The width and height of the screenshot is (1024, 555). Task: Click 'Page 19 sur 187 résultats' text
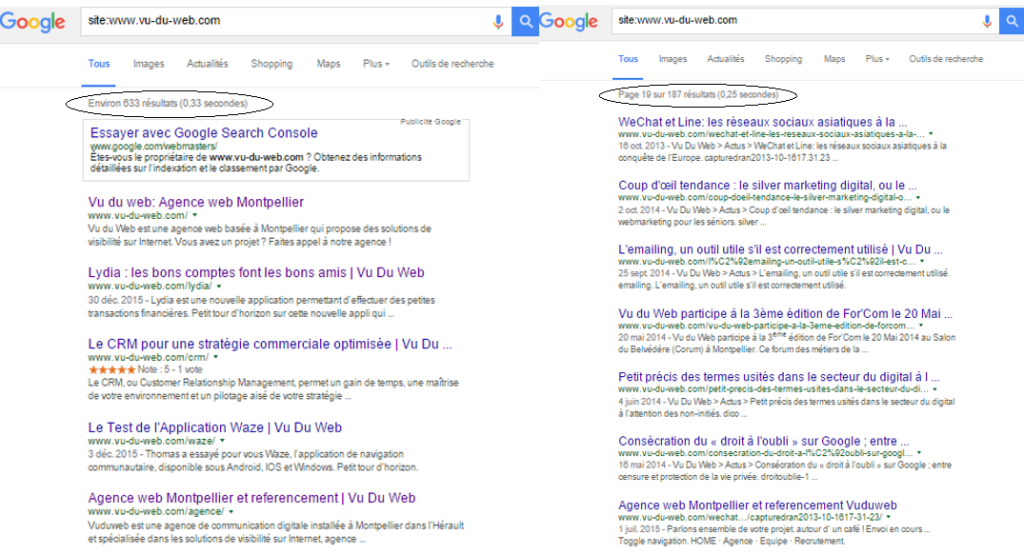[x=698, y=95]
